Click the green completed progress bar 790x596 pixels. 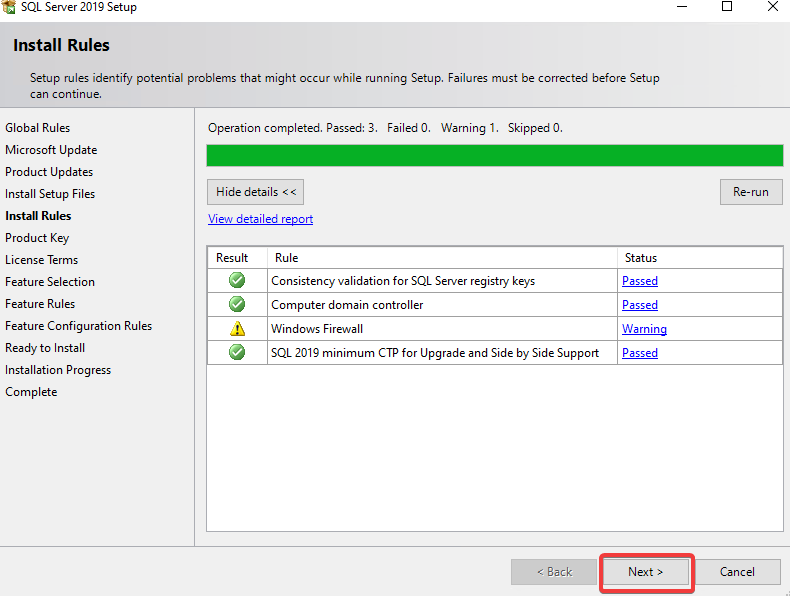point(495,156)
